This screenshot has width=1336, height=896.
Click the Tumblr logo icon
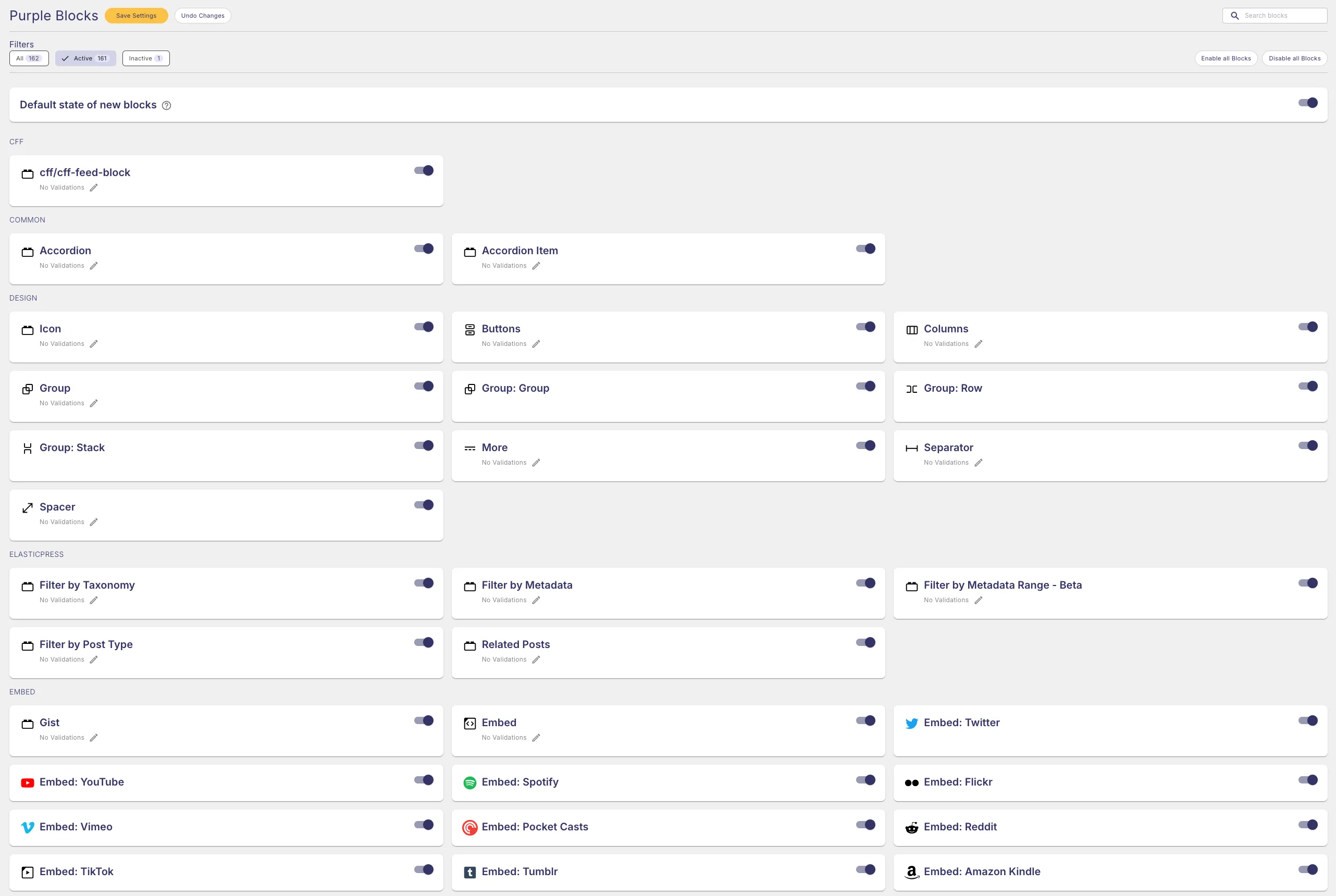(x=469, y=873)
